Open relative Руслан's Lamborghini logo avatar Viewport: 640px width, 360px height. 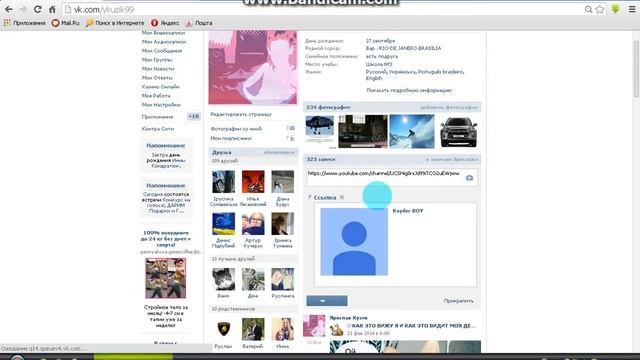[x=224, y=329]
